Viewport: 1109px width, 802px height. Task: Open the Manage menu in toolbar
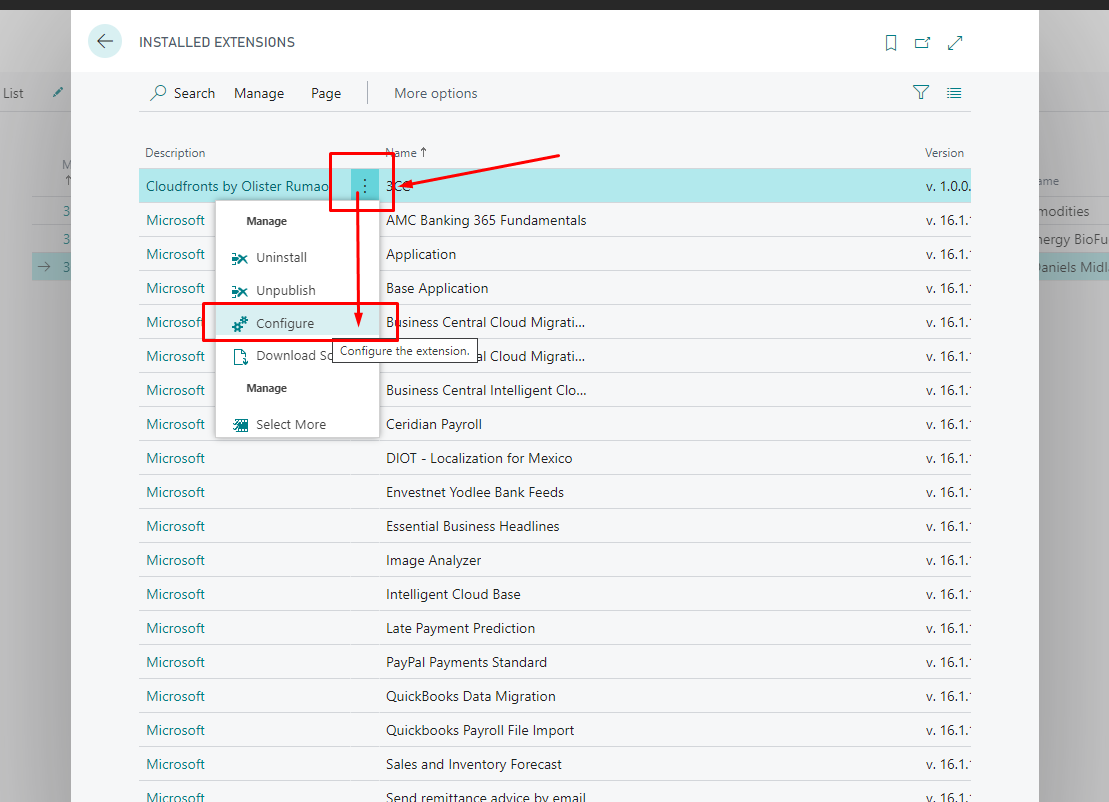(259, 93)
